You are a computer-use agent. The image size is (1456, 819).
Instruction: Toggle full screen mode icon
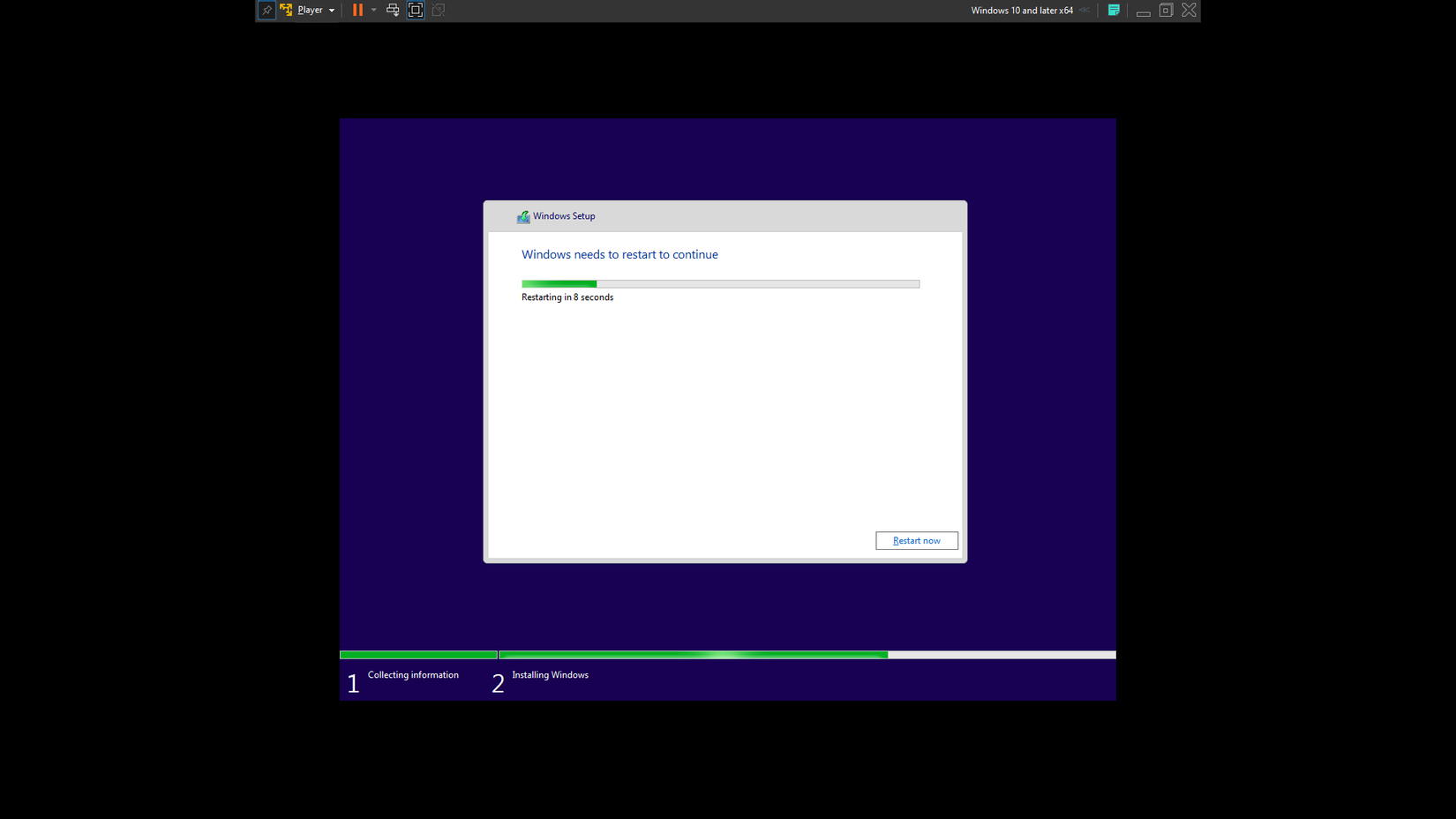coord(416,11)
